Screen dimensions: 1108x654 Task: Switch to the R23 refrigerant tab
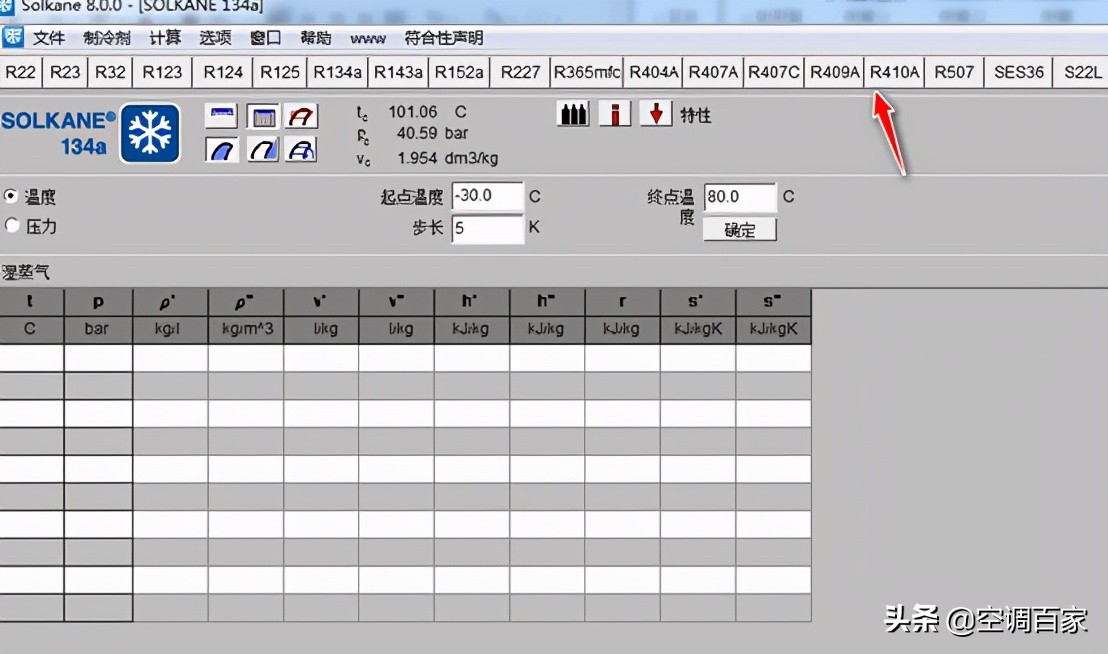tap(65, 72)
